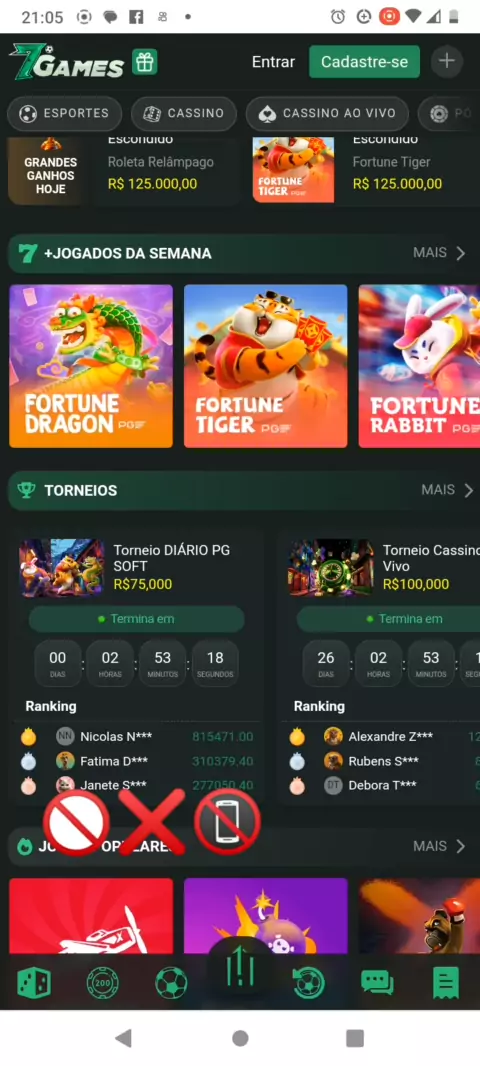Expand MAIS for popular games section

coord(439,846)
